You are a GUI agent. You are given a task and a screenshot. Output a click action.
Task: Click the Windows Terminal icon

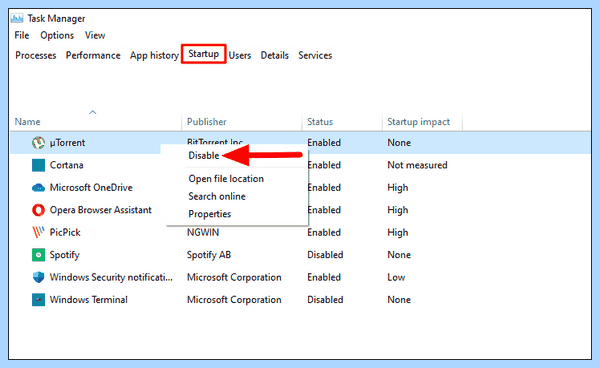coord(38,300)
